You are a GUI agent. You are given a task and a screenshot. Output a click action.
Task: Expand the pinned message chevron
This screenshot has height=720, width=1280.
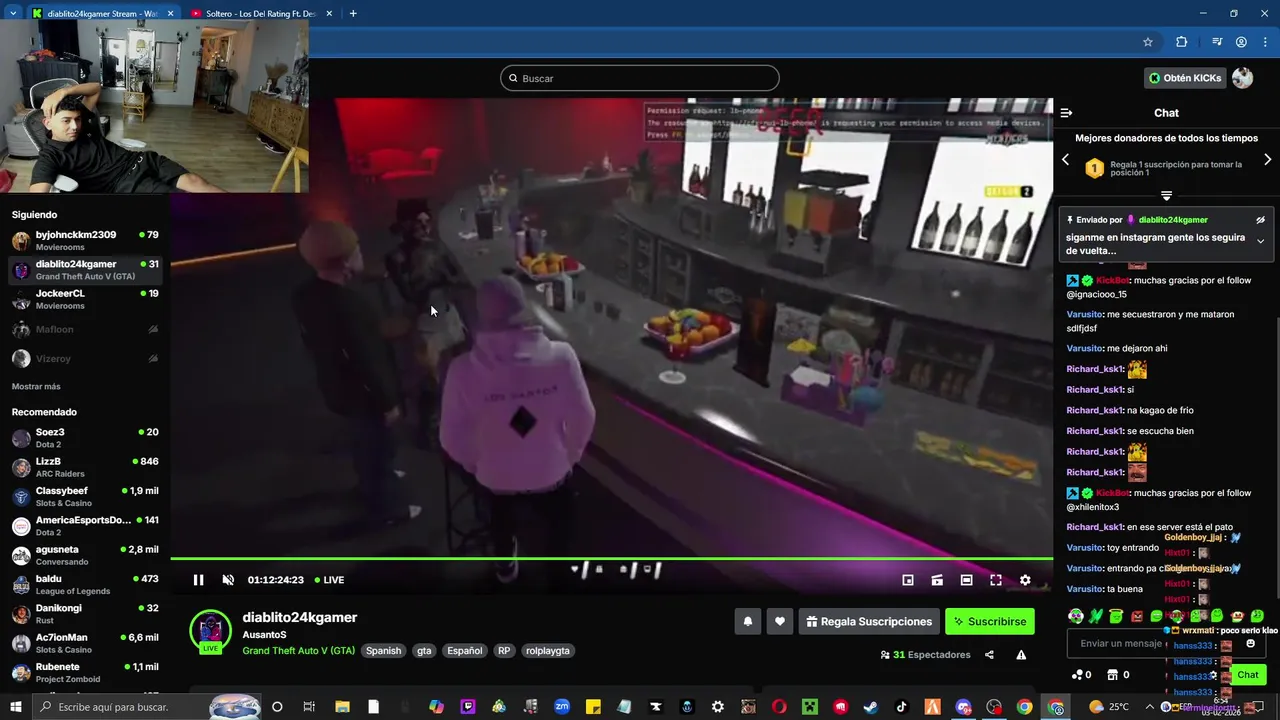[1260, 241]
